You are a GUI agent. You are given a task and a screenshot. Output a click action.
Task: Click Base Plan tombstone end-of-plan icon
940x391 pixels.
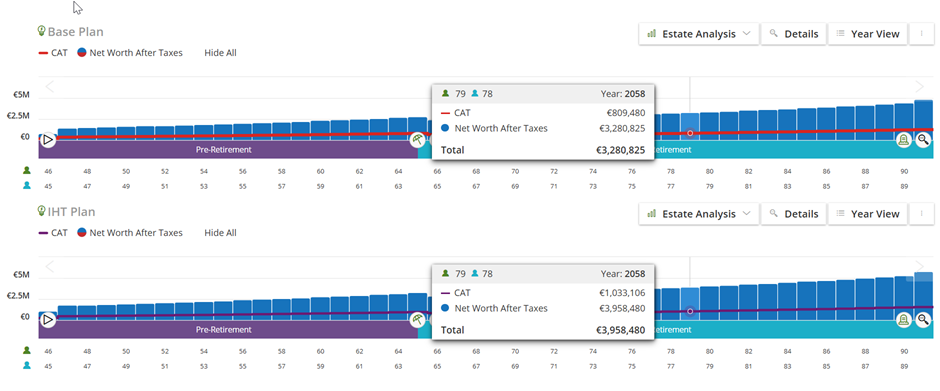[903, 140]
